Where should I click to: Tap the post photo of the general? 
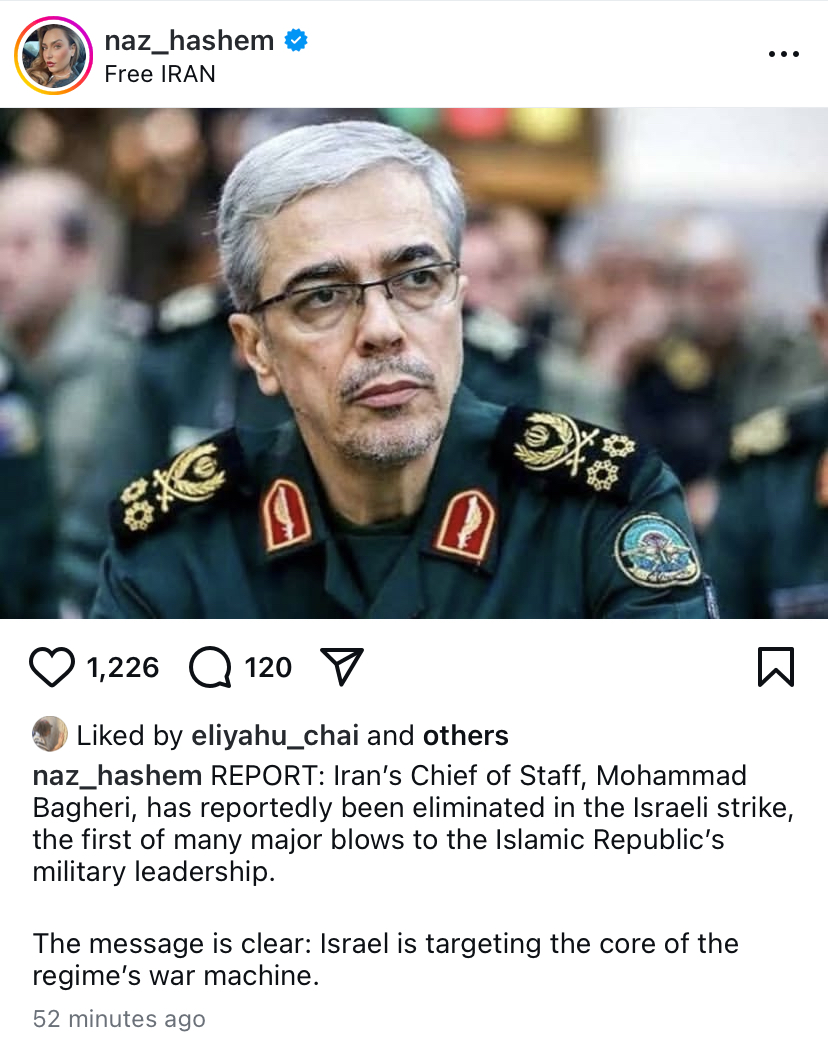coord(414,363)
